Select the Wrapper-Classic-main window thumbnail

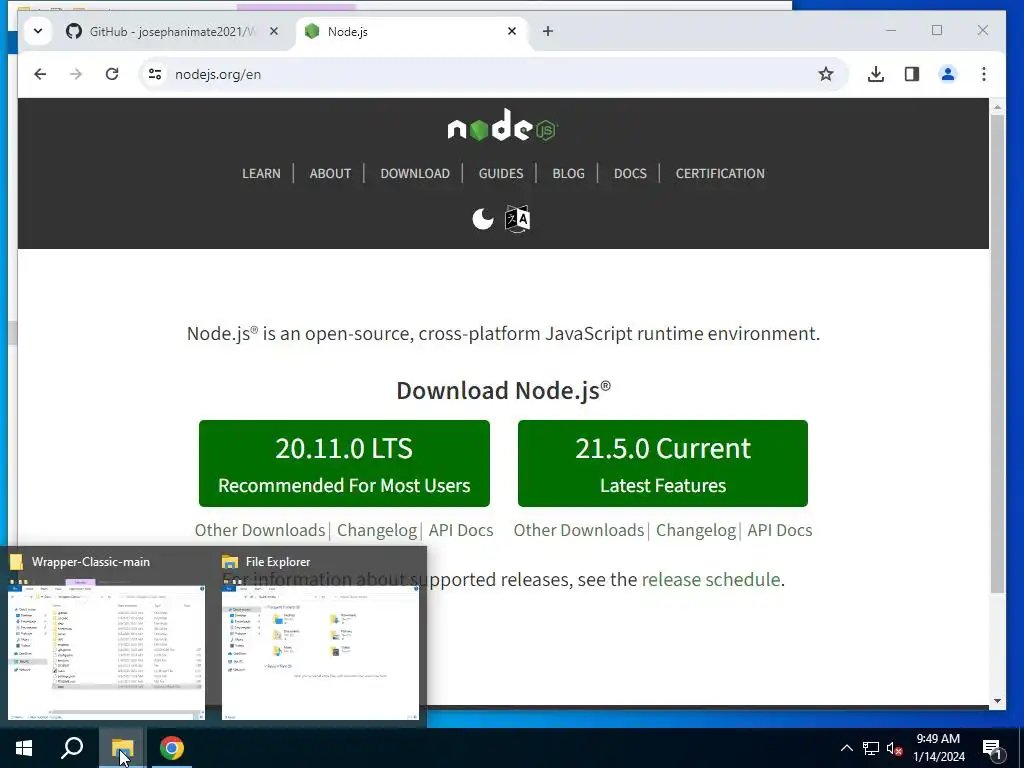tap(106, 635)
